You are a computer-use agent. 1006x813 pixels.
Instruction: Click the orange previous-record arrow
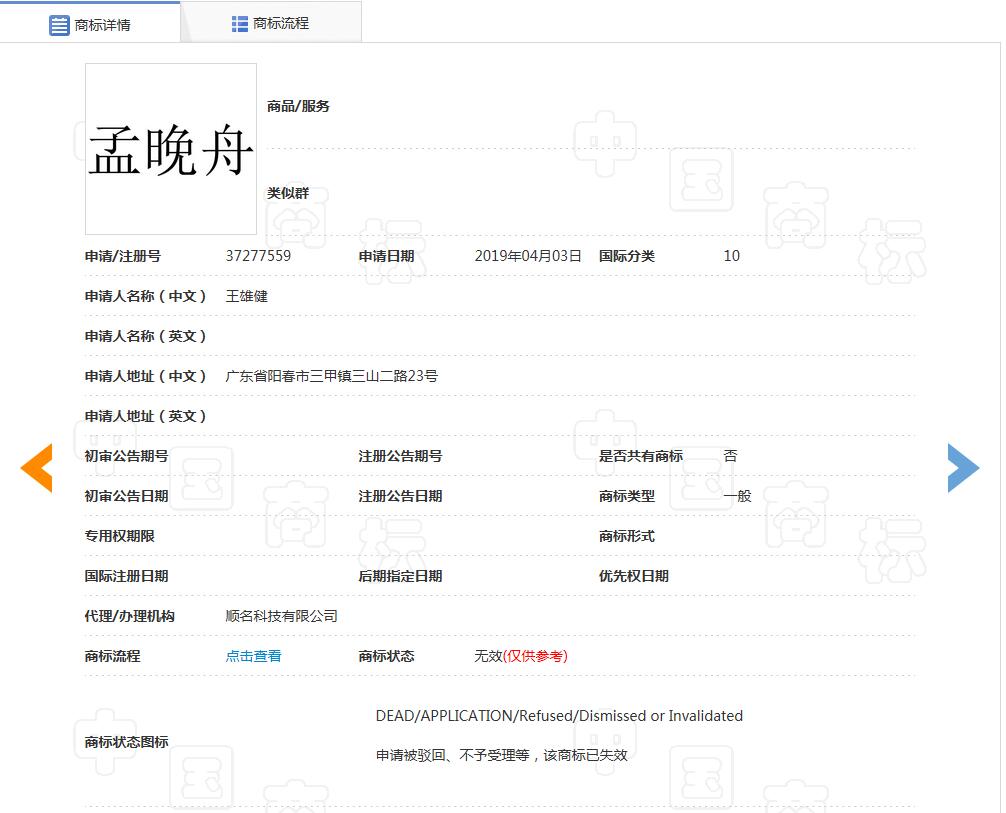pos(37,468)
